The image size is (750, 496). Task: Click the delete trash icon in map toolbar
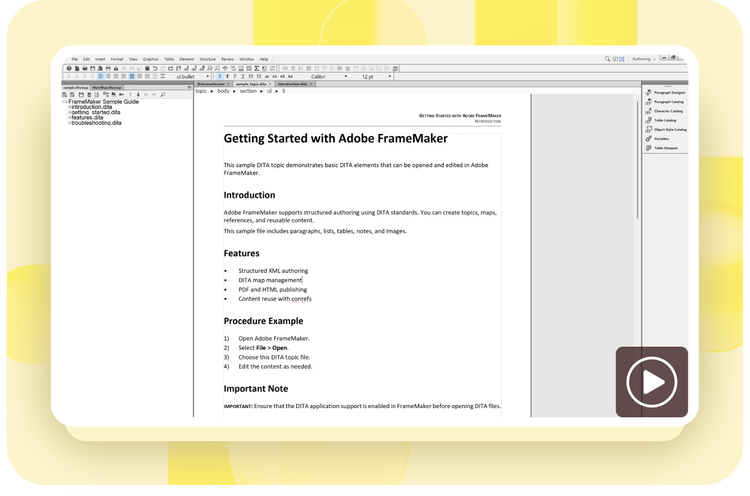(89, 95)
